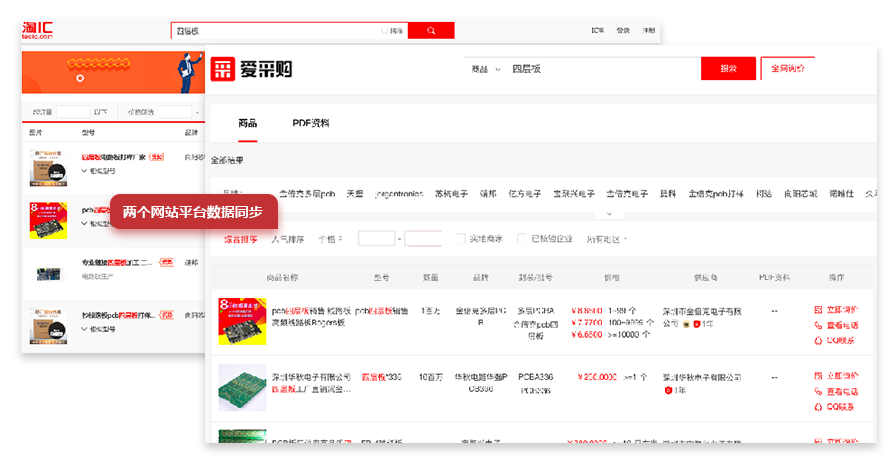Select the 商品 tab
The width and height of the screenshot is (894, 460).
pyautogui.click(x=247, y=123)
